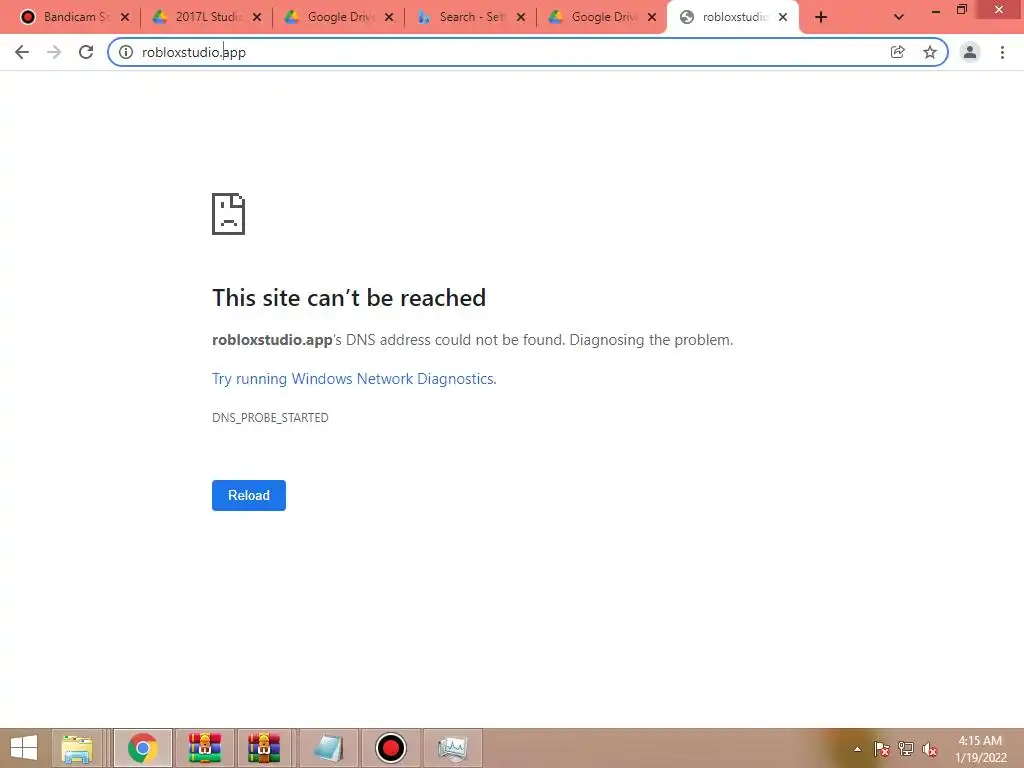Close the first Google Drive tab

[x=389, y=18]
